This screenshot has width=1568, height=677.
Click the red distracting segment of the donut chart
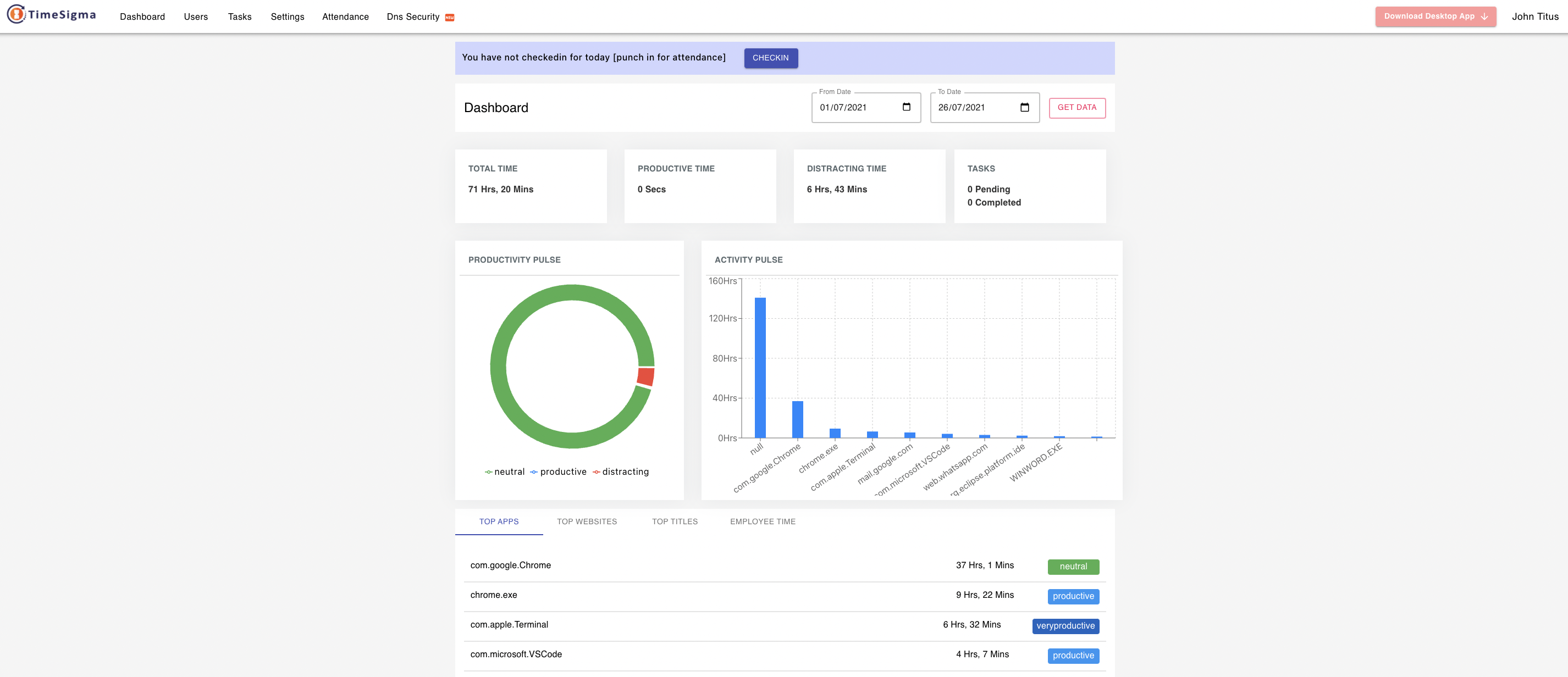point(646,376)
